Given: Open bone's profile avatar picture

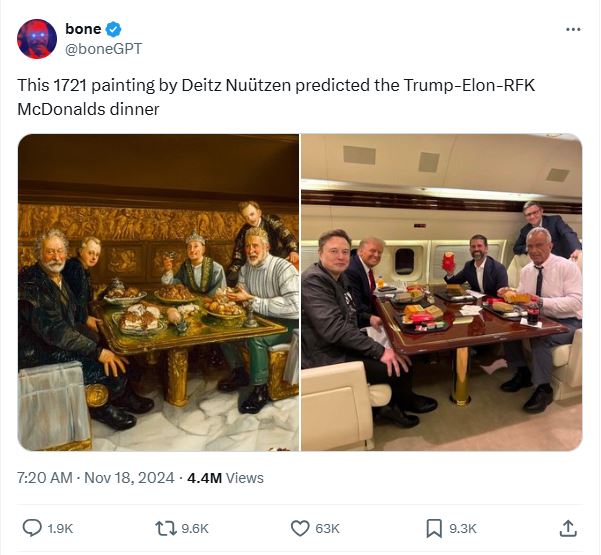Looking at the screenshot, I should click(x=37, y=38).
